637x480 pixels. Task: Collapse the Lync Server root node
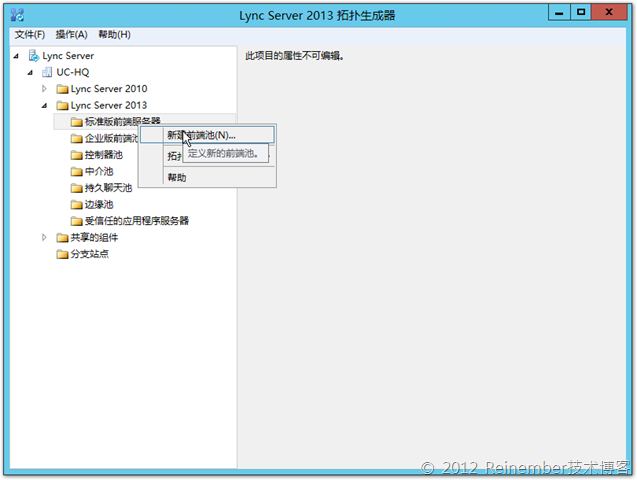tap(16, 56)
